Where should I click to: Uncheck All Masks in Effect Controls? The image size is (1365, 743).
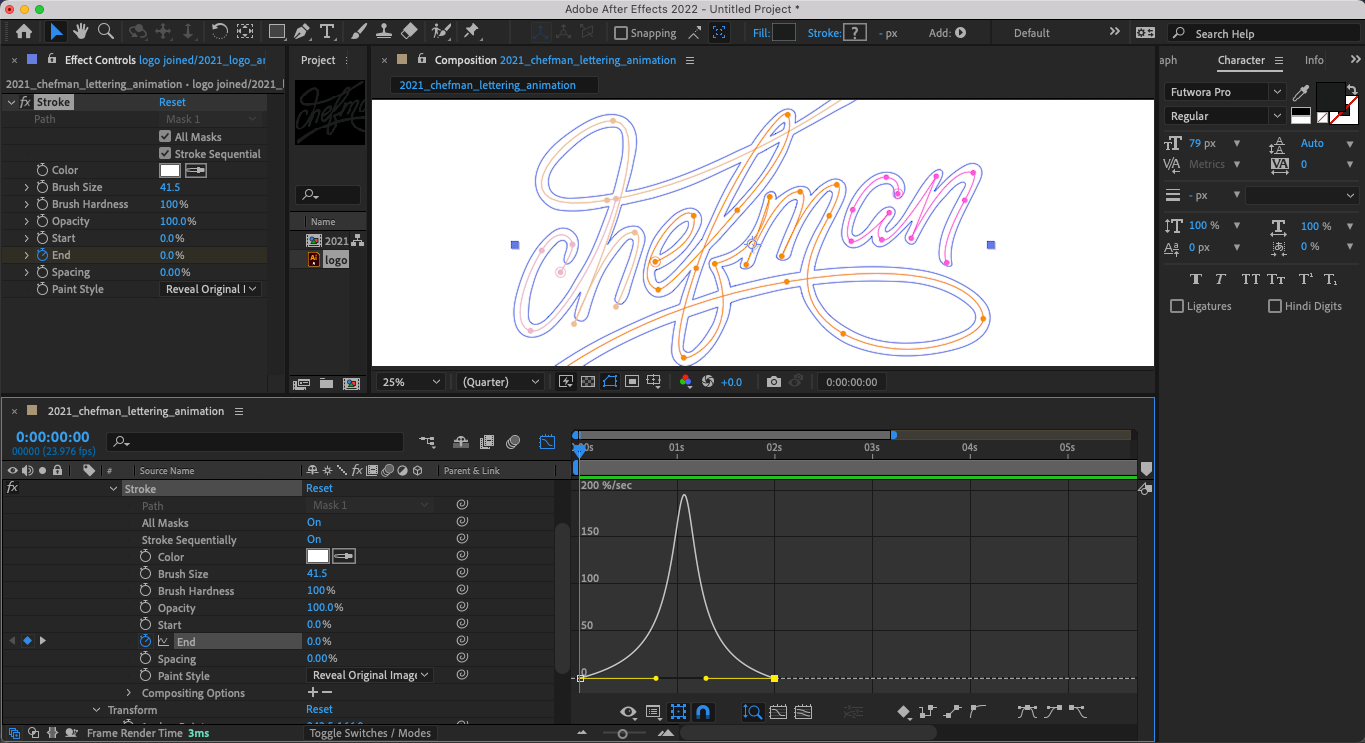click(x=165, y=137)
